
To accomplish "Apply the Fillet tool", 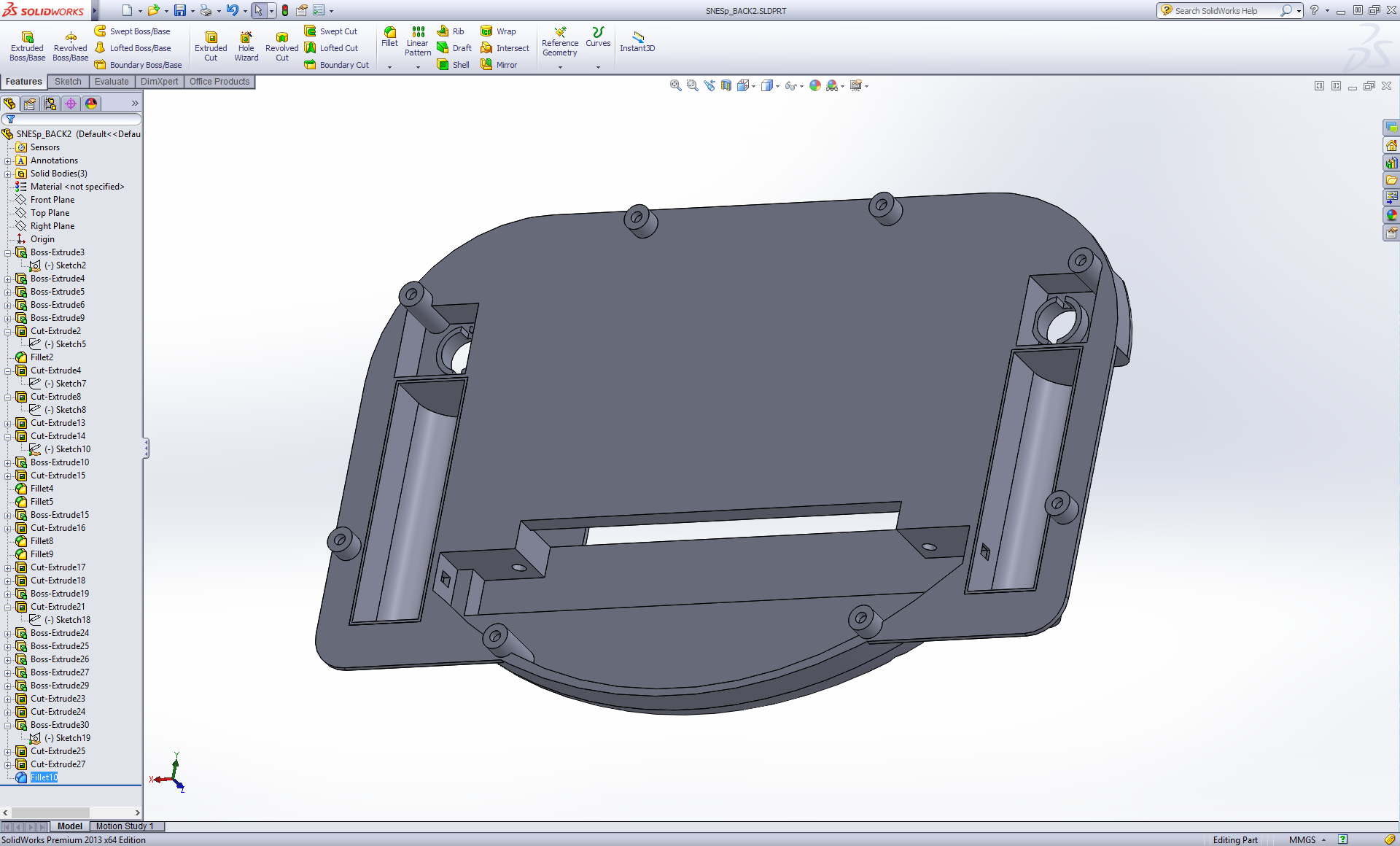I will coord(389,37).
